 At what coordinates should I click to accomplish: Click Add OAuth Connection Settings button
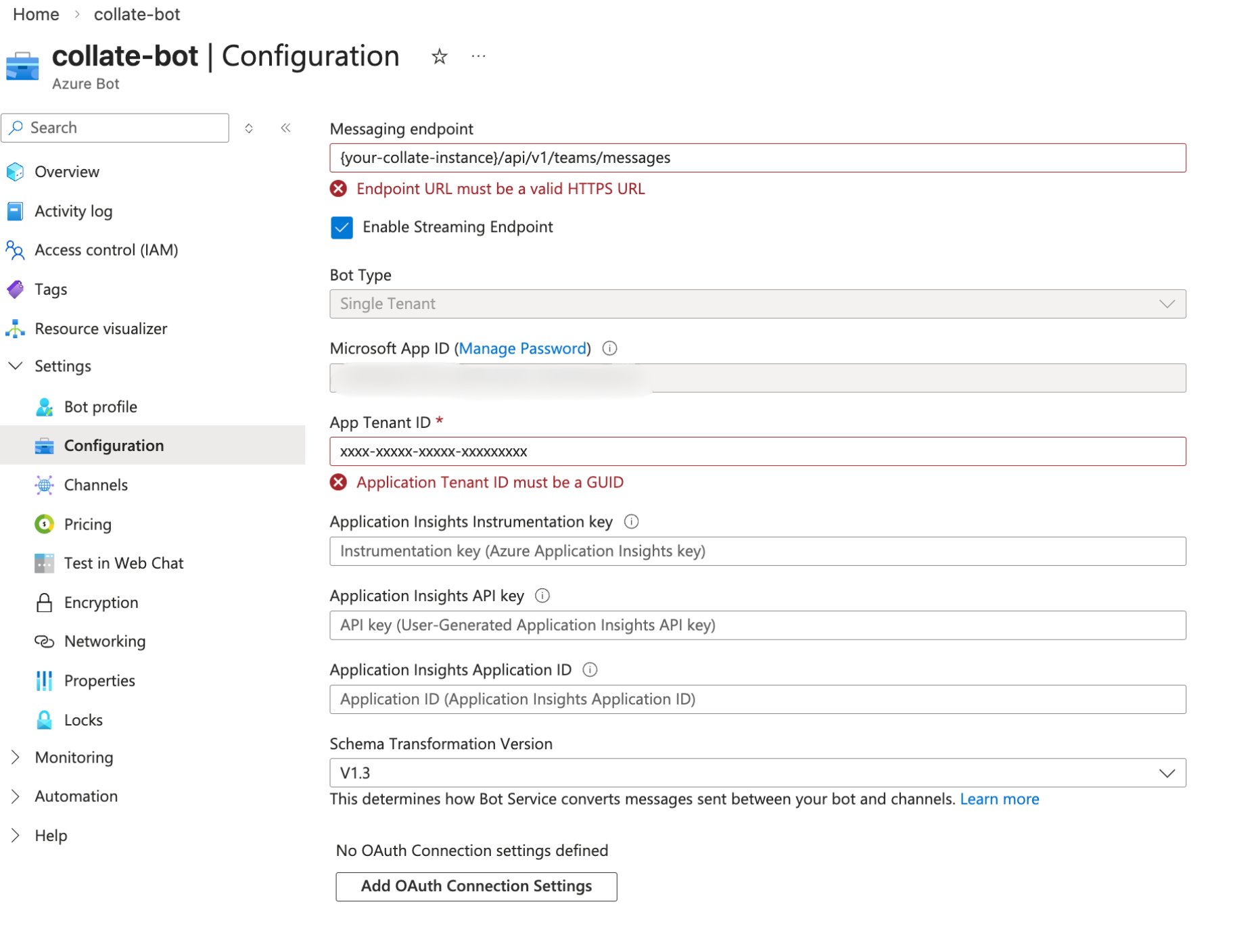point(476,886)
